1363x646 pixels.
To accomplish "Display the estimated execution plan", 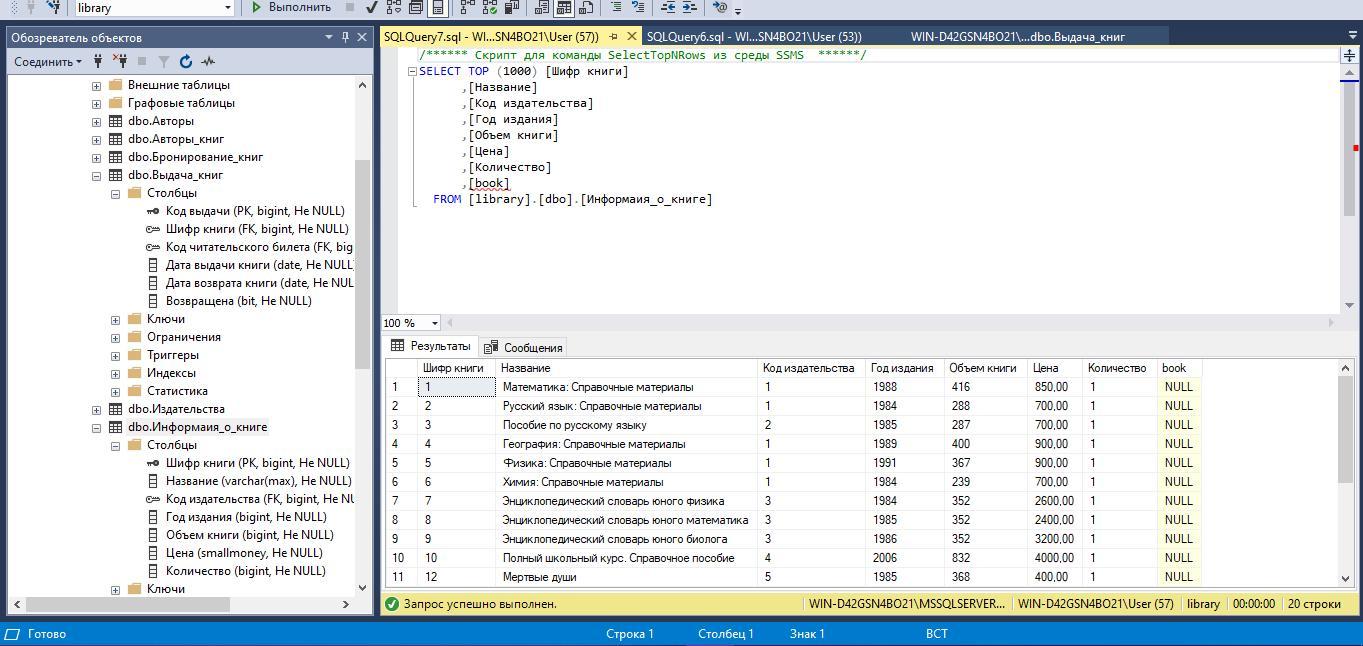I will pyautogui.click(x=393, y=7).
